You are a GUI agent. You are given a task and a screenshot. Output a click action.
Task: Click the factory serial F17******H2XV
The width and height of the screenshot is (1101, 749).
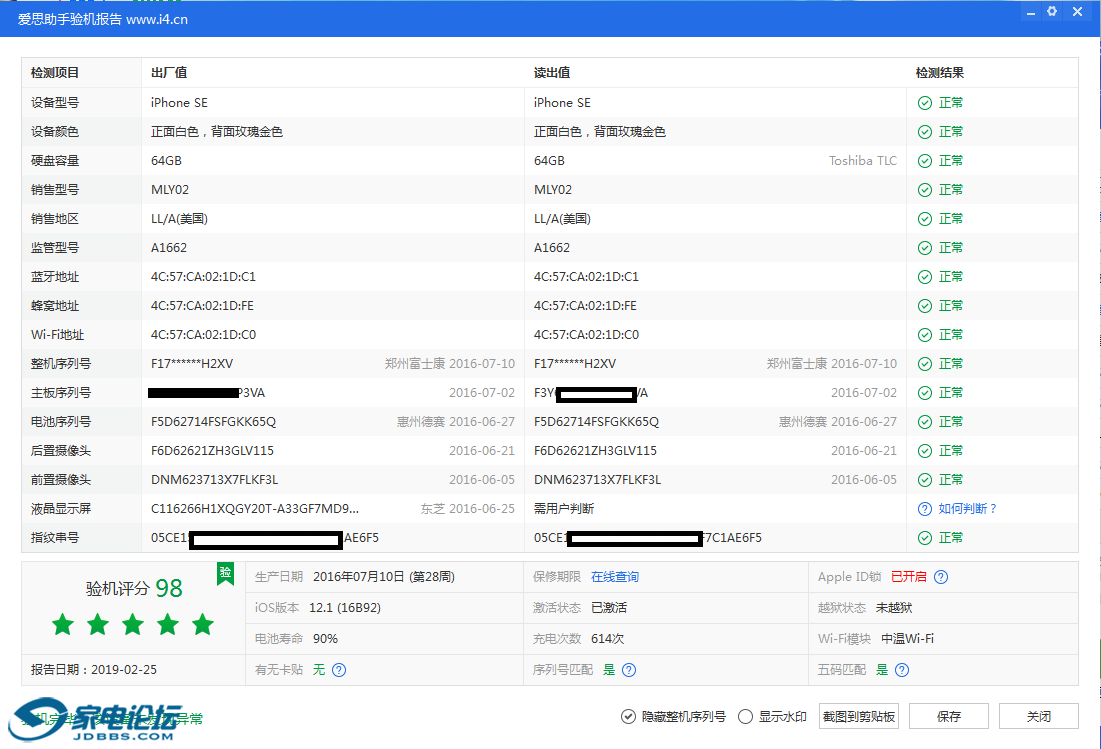click(192, 364)
